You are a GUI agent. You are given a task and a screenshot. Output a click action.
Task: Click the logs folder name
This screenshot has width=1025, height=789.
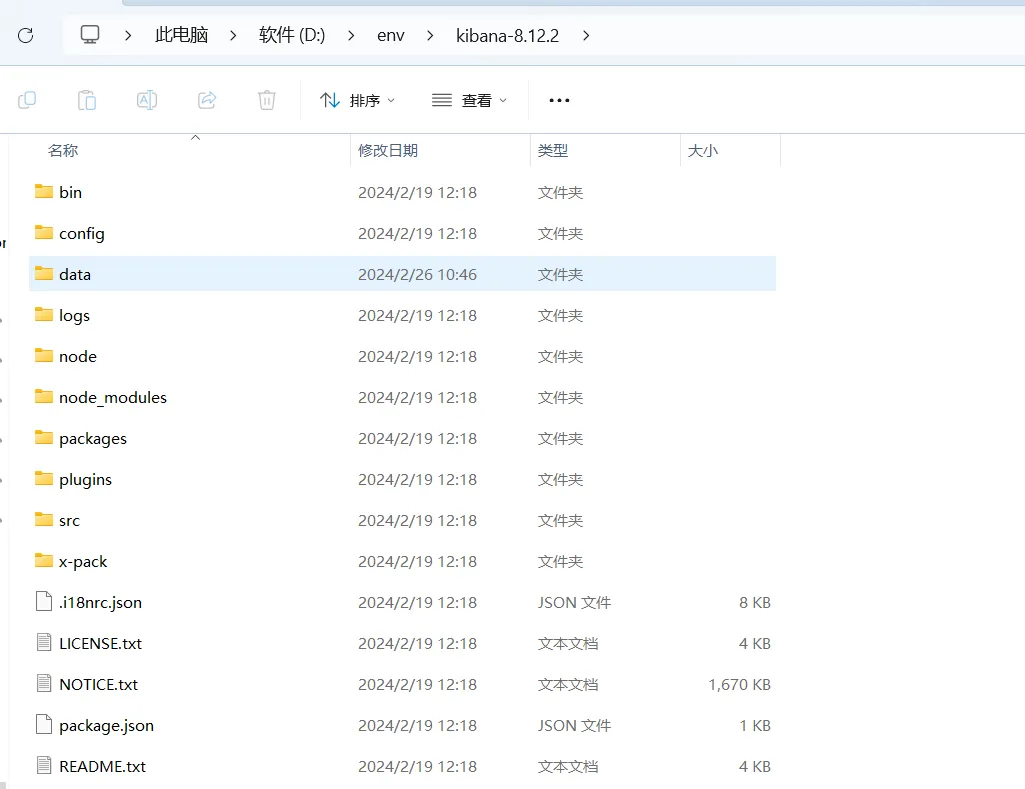pyautogui.click(x=74, y=316)
